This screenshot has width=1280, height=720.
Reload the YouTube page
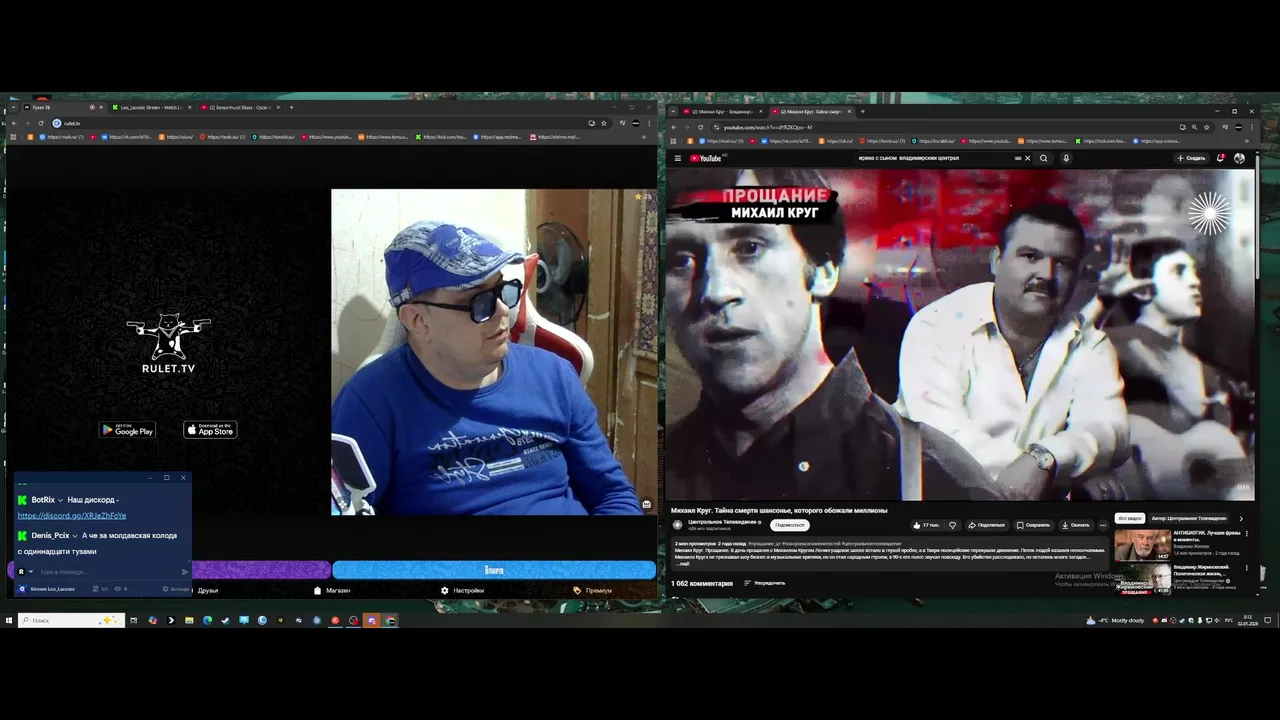coord(701,127)
